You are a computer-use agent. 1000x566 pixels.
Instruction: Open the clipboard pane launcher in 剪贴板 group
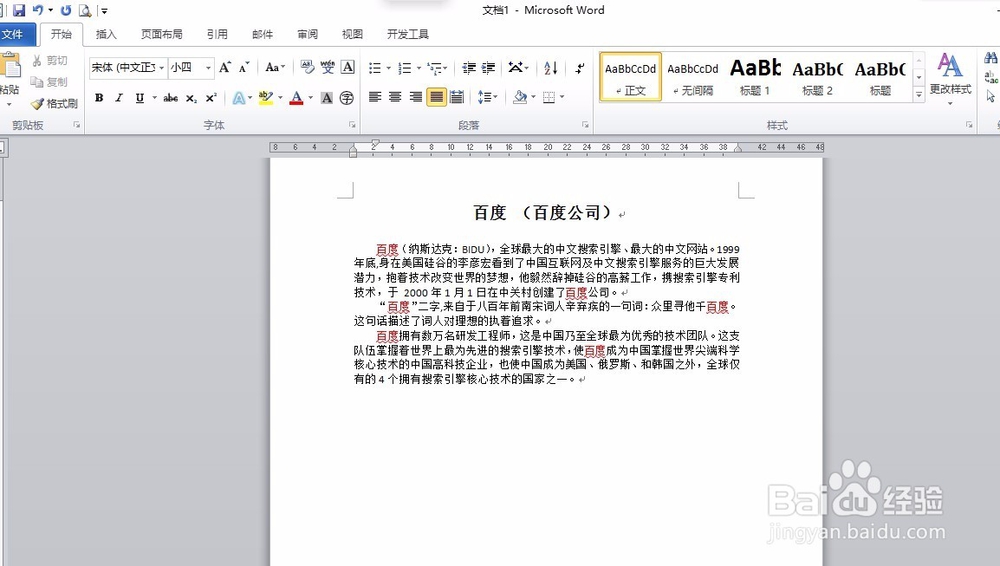pos(77,125)
